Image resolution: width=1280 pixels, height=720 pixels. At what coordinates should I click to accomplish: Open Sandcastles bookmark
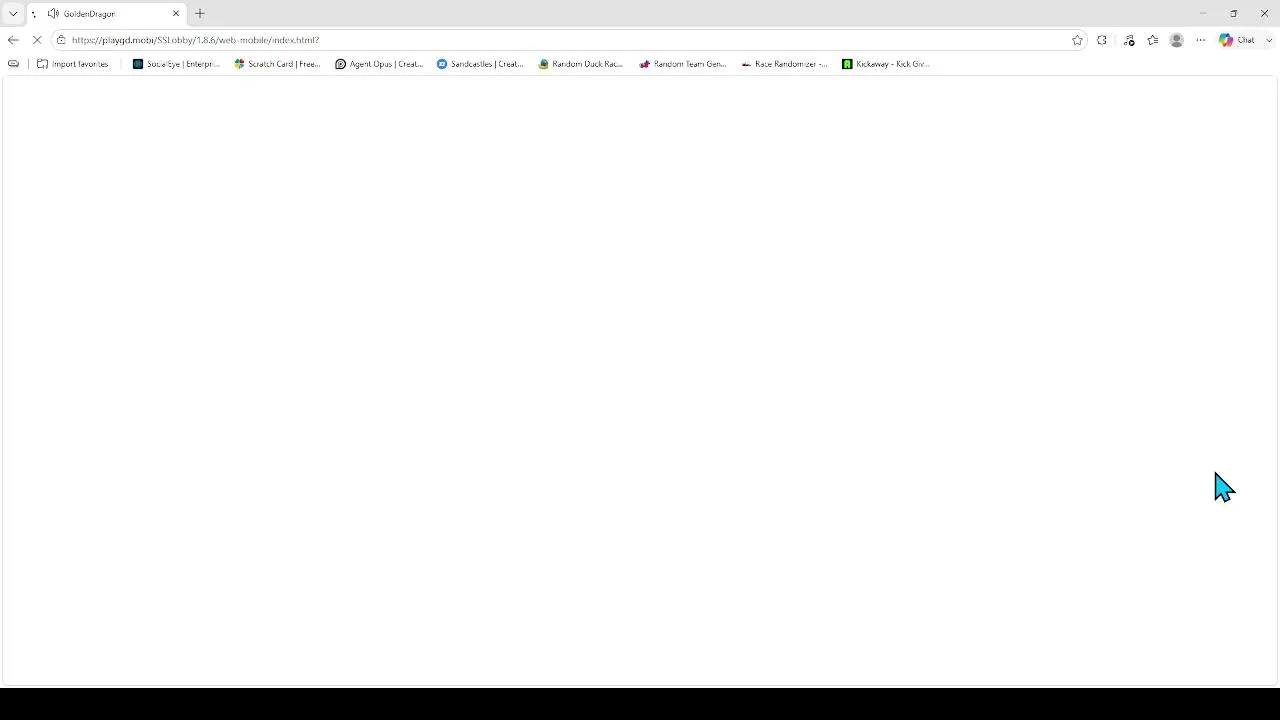(480, 64)
